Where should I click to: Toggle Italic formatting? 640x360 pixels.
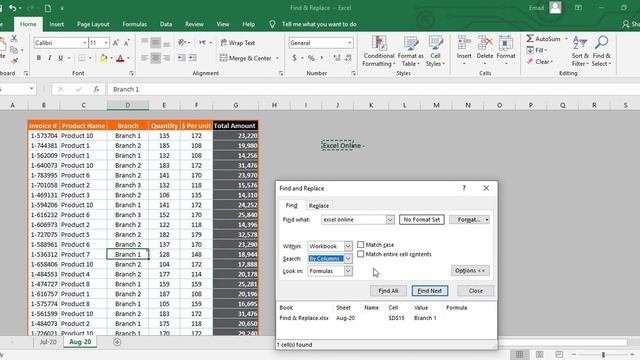[49, 58]
